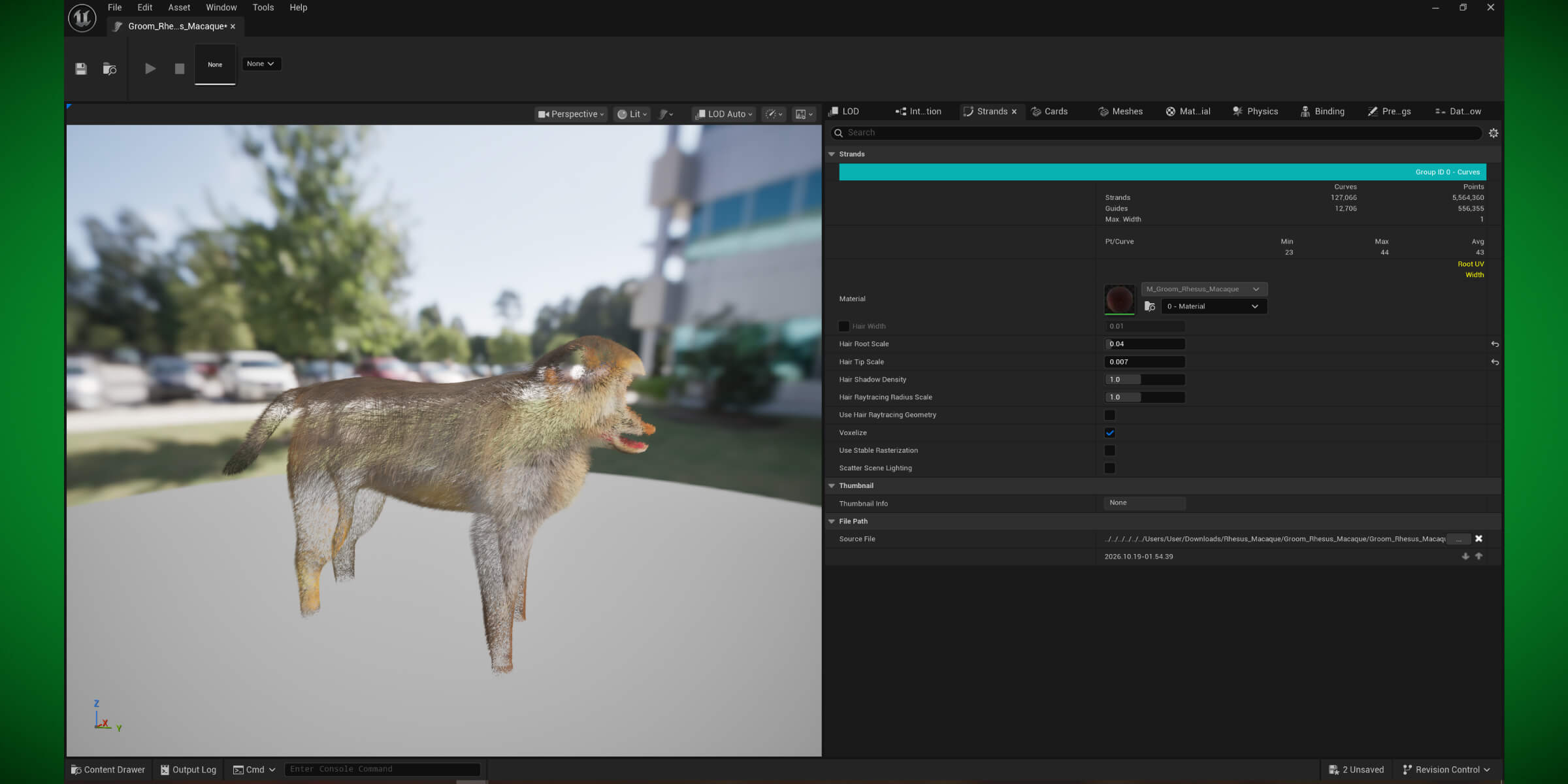Image resolution: width=1568 pixels, height=784 pixels.
Task: Click the Unreal Engine logo icon
Action: tap(82, 18)
